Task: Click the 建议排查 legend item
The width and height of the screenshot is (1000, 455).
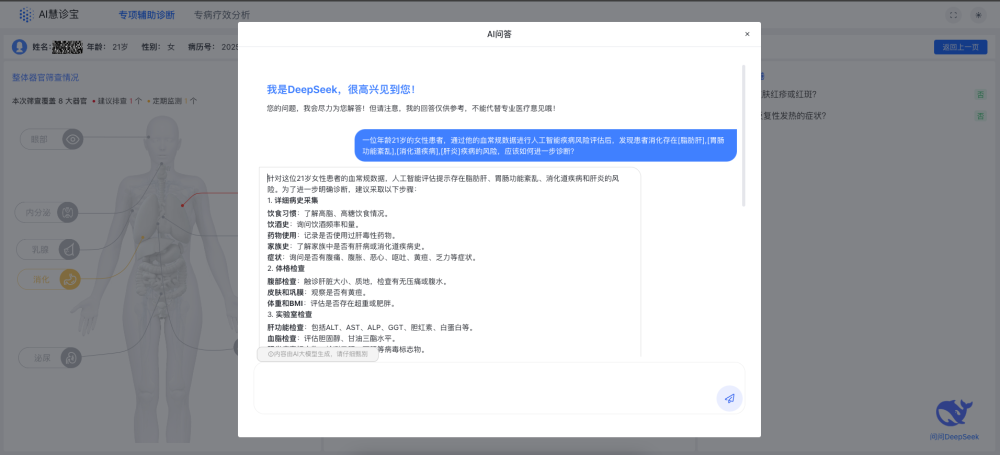Action: coord(117,101)
